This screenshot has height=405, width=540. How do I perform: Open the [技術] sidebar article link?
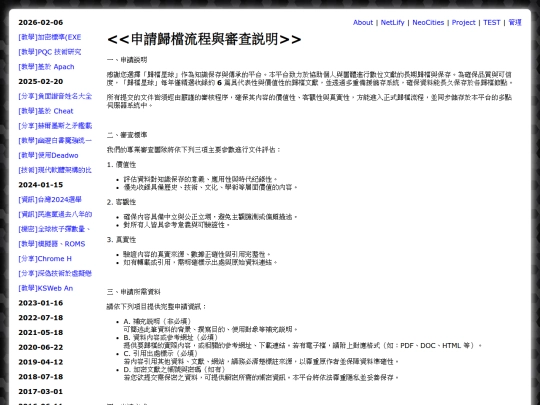click(x=55, y=170)
